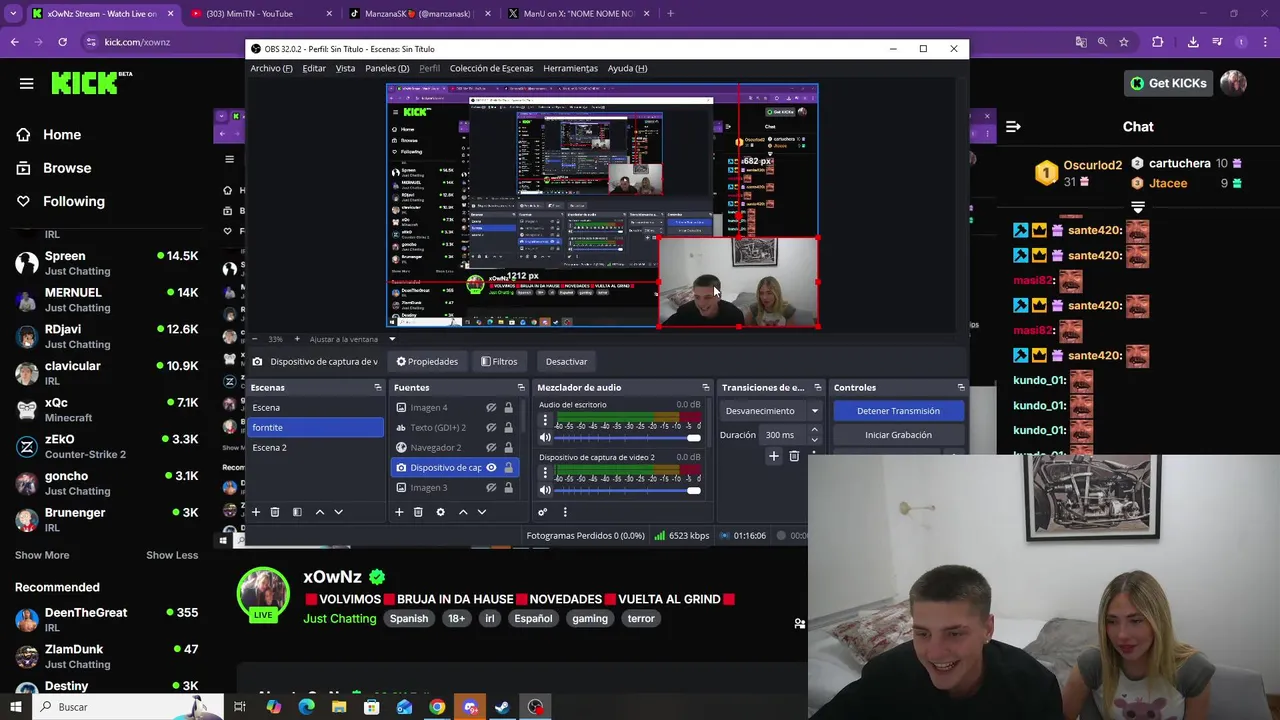Mute Audio del escritorio speaker icon
Screen dimensions: 1280x720
545,438
